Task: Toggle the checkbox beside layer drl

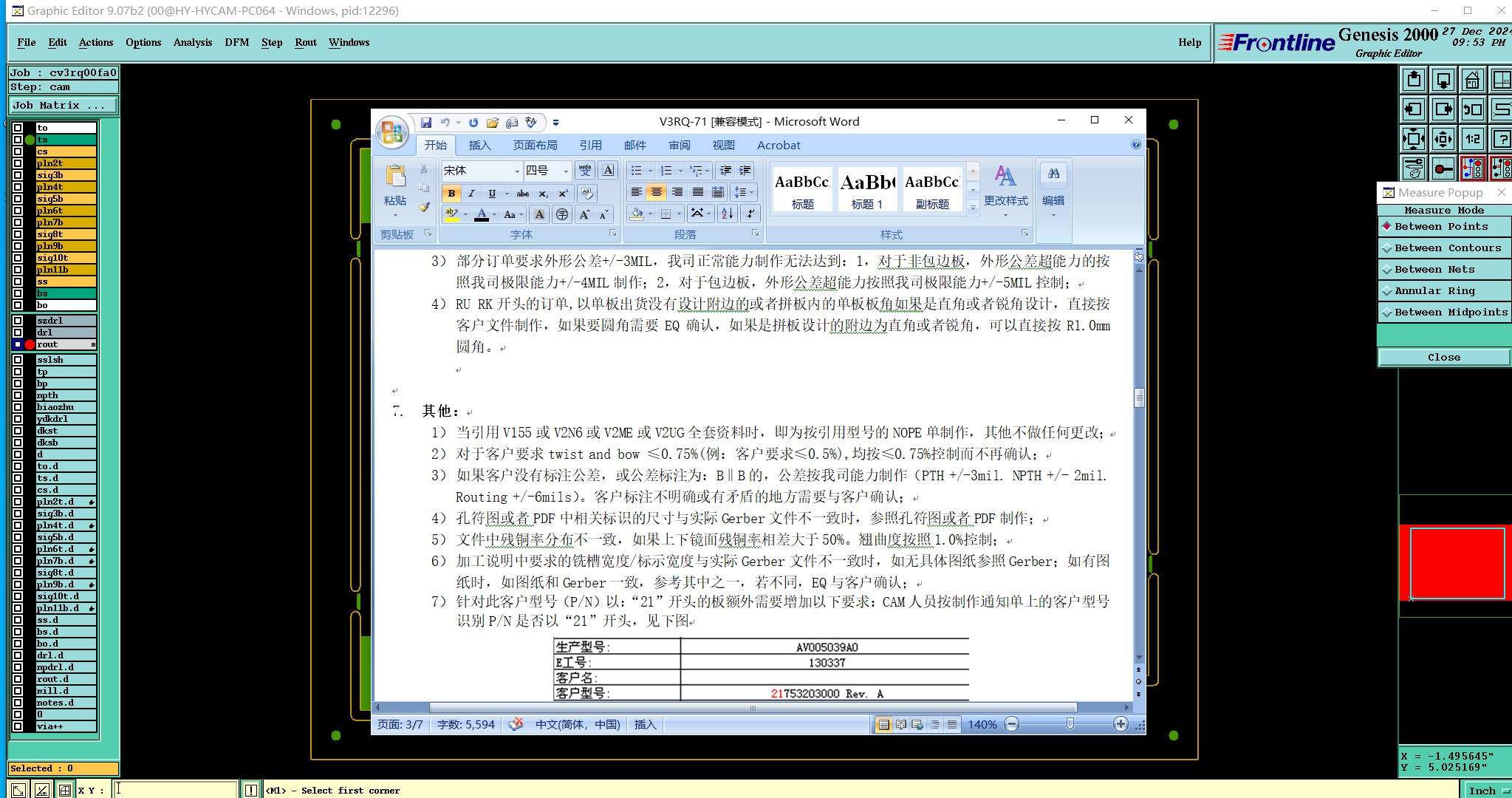Action: pyautogui.click(x=18, y=332)
